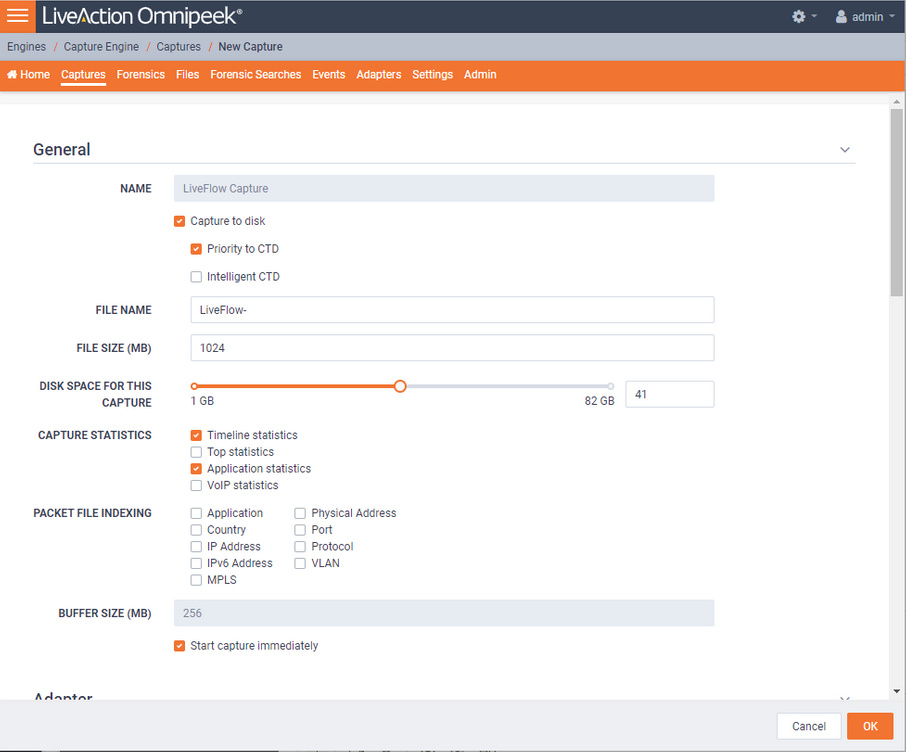Open the Admin tab
906x752 pixels.
click(x=480, y=75)
